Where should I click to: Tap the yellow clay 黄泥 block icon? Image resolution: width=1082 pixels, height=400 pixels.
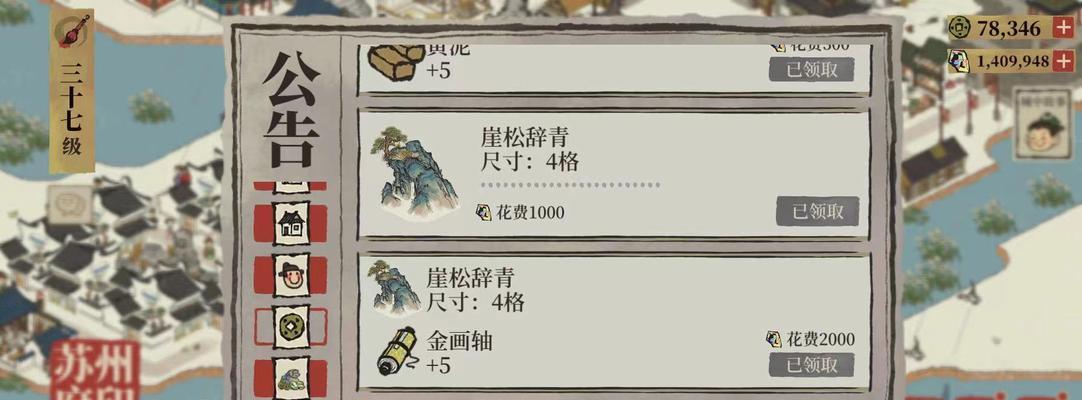coord(396,63)
